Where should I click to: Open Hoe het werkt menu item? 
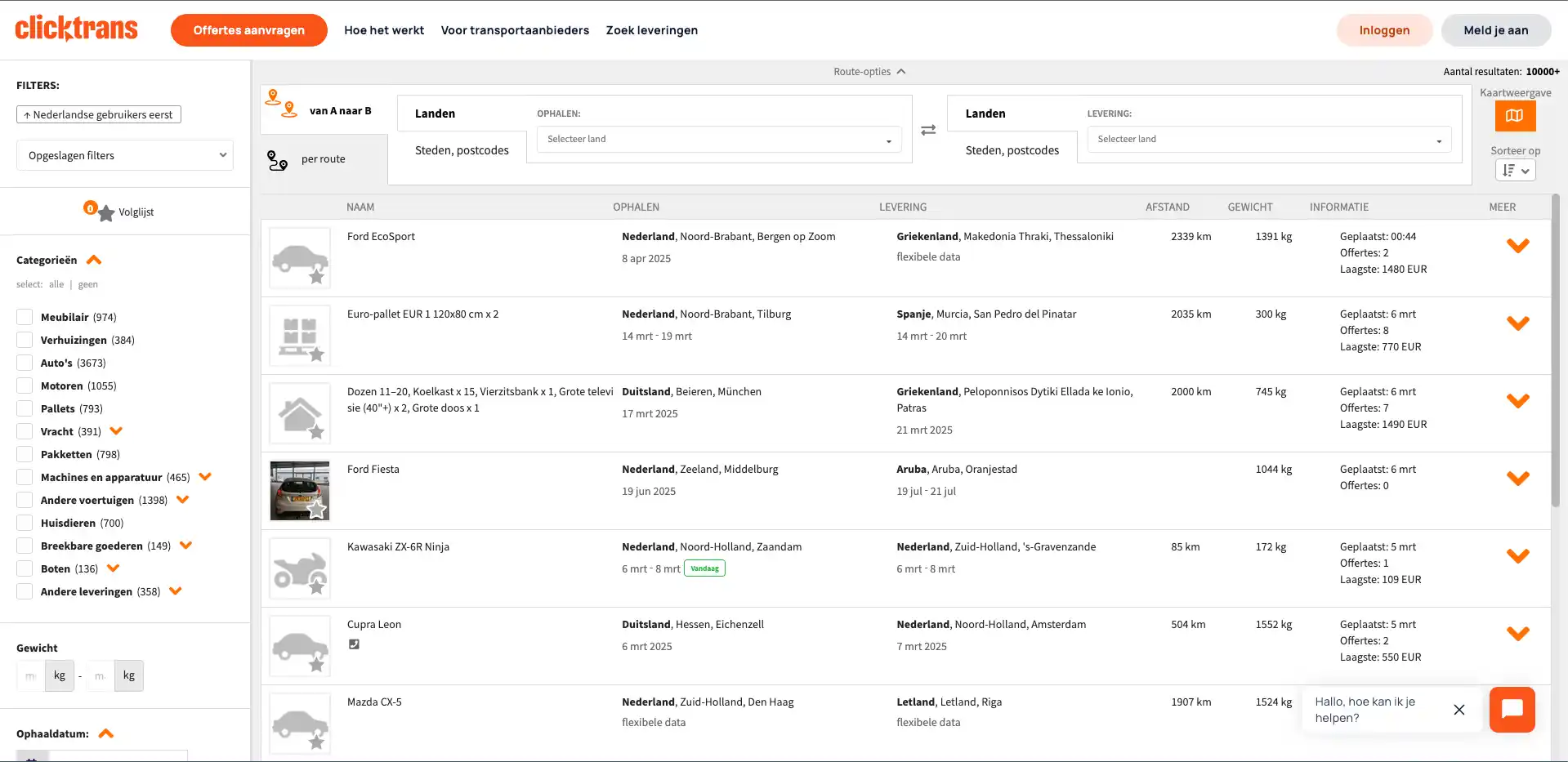coord(384,30)
